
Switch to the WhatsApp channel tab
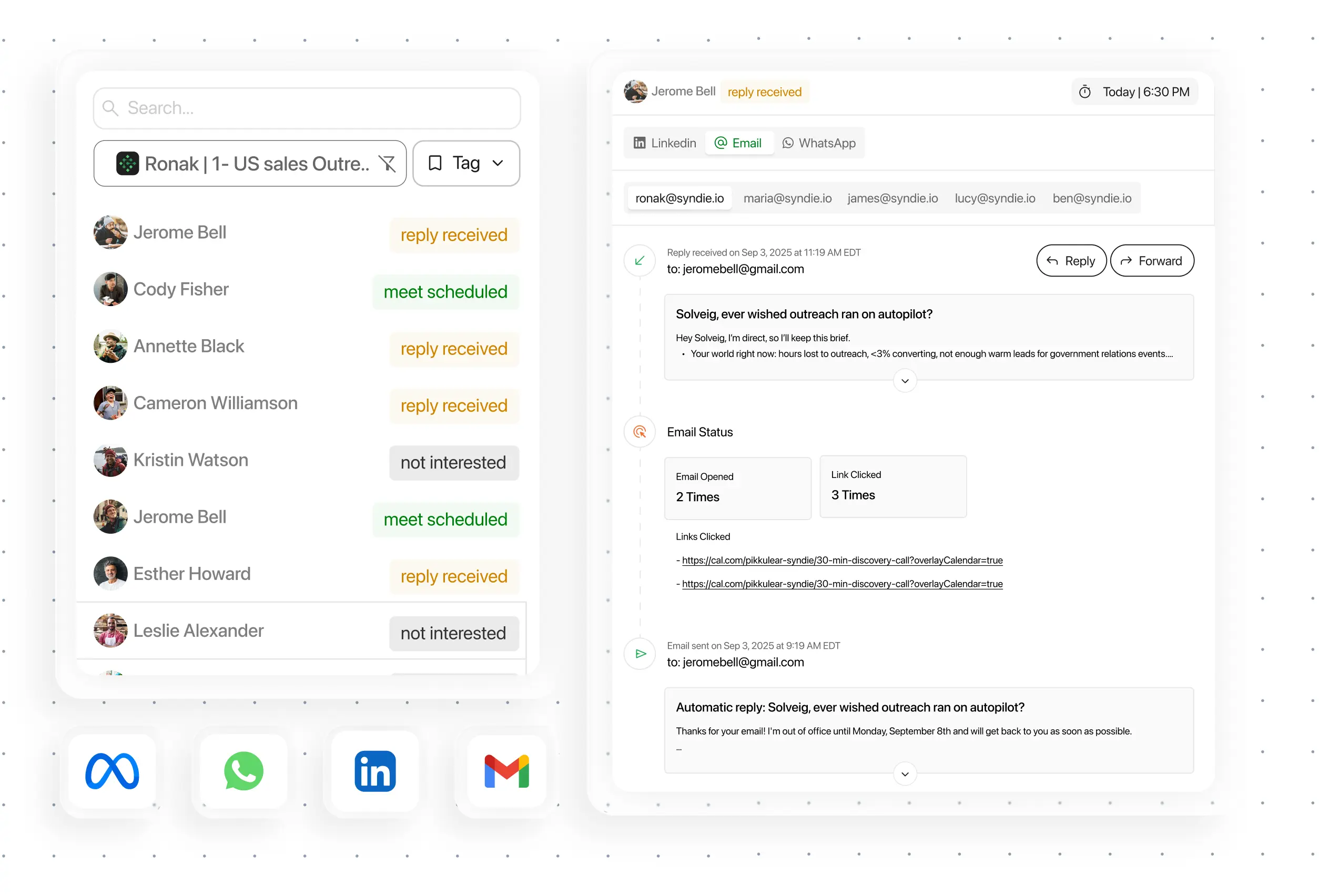click(x=818, y=143)
